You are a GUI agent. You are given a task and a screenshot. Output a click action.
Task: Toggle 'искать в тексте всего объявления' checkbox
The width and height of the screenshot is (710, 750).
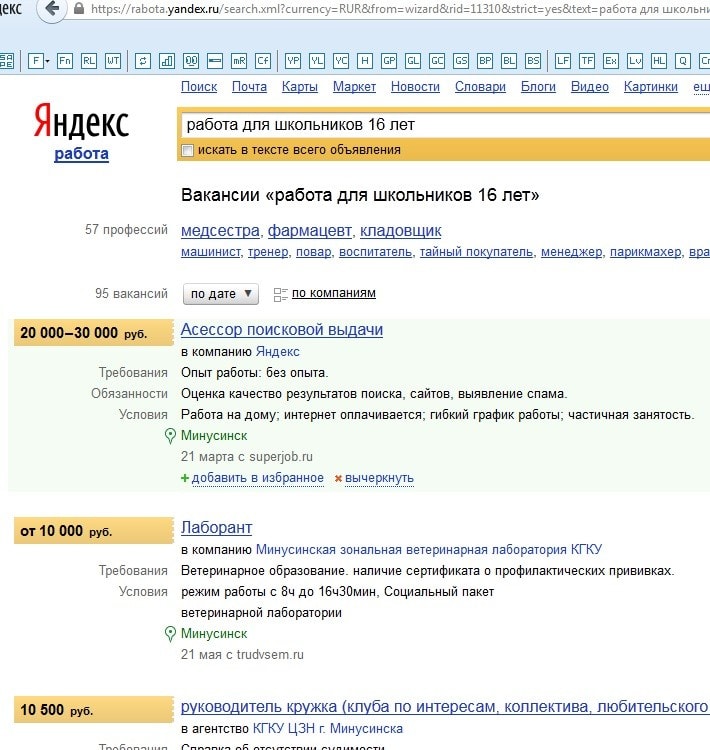pyautogui.click(x=188, y=150)
